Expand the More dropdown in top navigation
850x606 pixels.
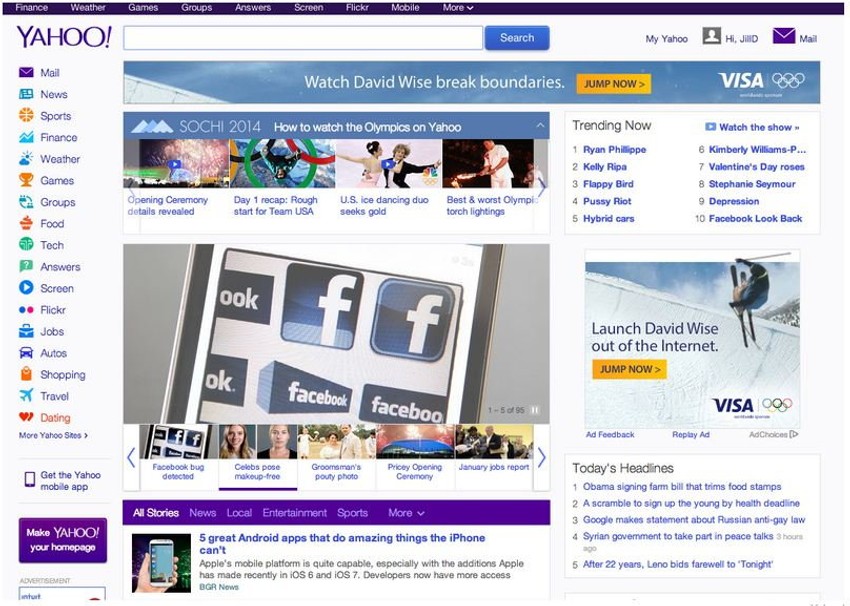click(x=458, y=8)
